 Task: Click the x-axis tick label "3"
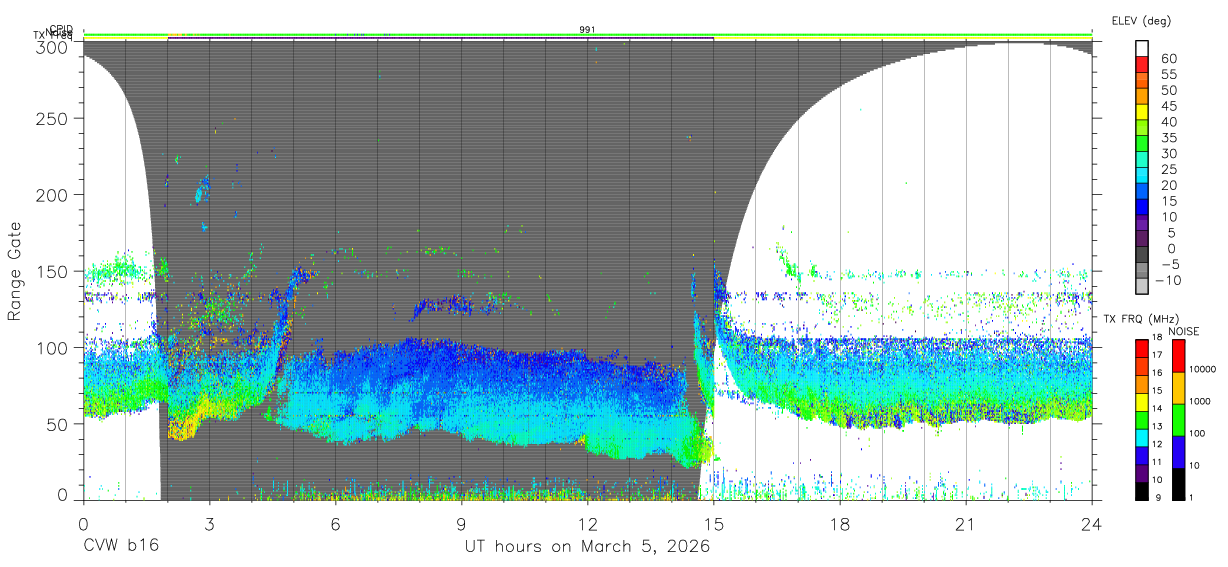coord(209,524)
